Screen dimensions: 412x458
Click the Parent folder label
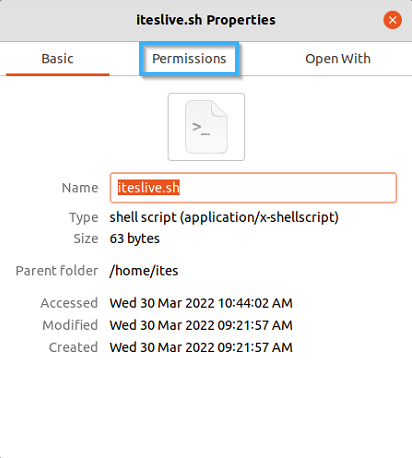coord(57,271)
